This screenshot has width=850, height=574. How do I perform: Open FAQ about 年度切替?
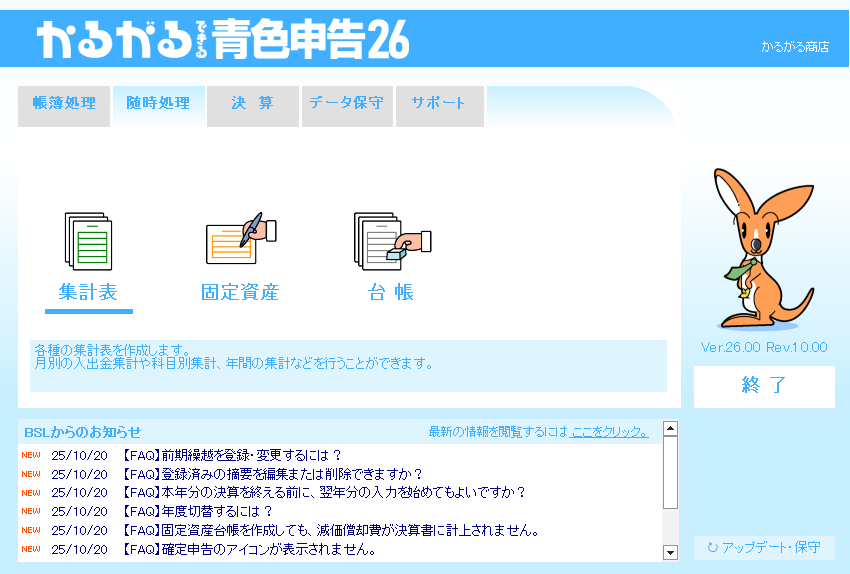point(197,511)
